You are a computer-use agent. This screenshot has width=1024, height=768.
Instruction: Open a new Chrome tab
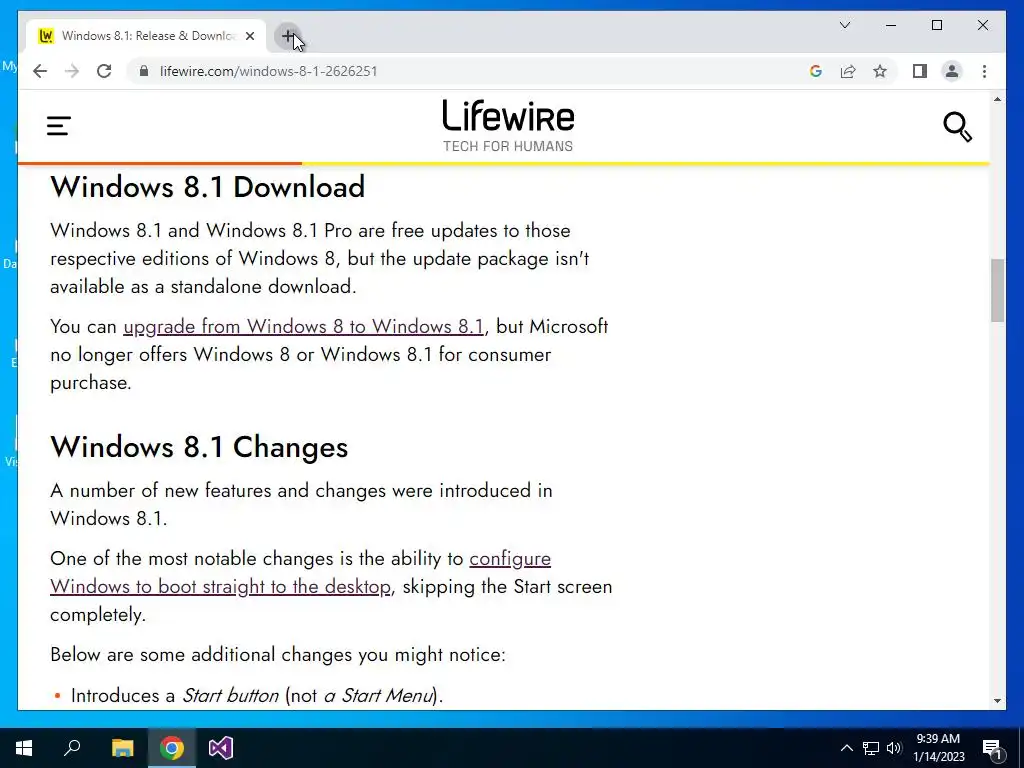tap(288, 36)
